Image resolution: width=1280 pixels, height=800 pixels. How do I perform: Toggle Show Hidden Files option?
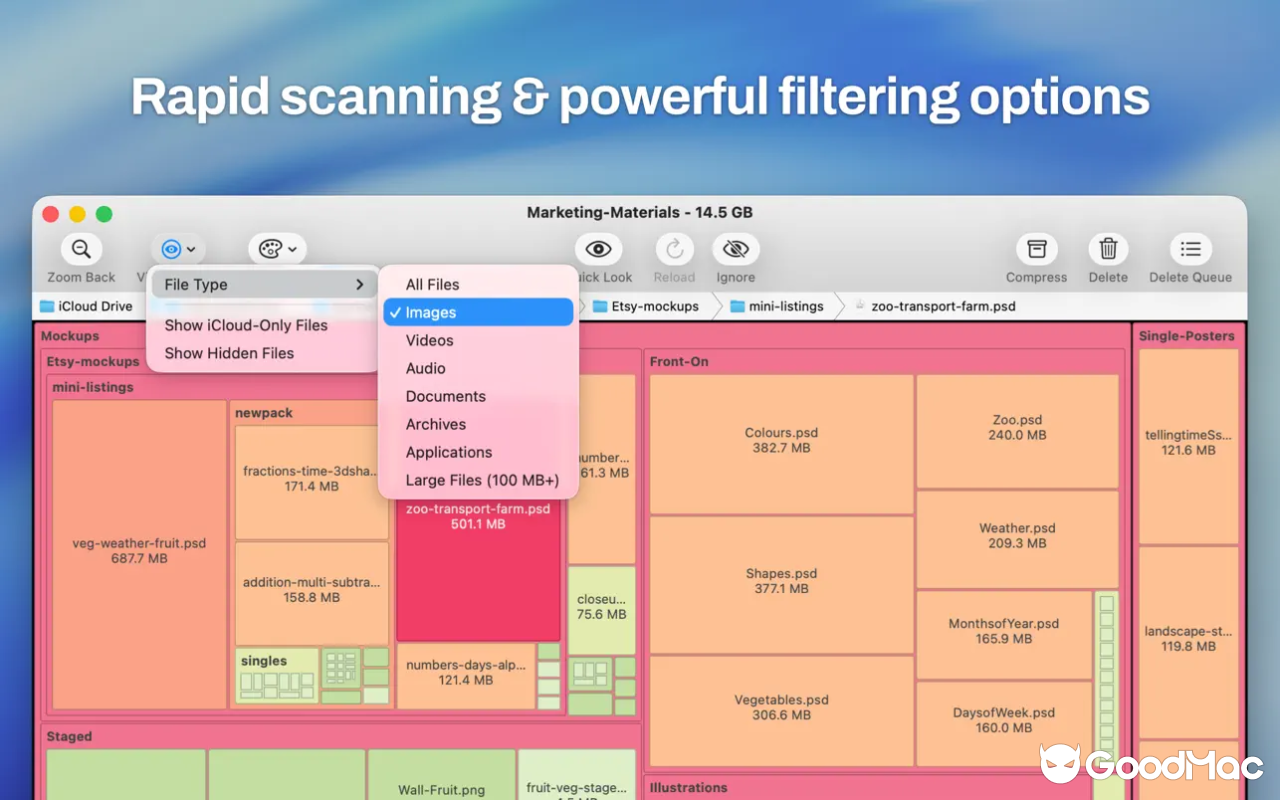pos(229,353)
